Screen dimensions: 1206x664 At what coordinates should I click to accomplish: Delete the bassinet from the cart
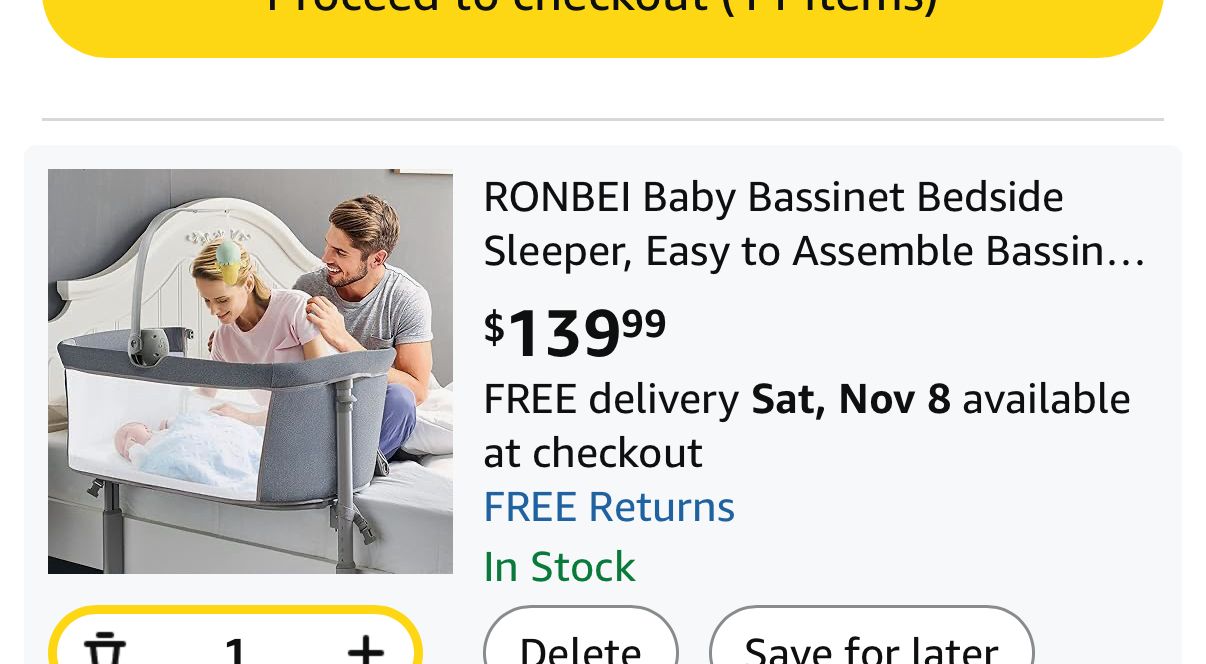click(x=580, y=648)
